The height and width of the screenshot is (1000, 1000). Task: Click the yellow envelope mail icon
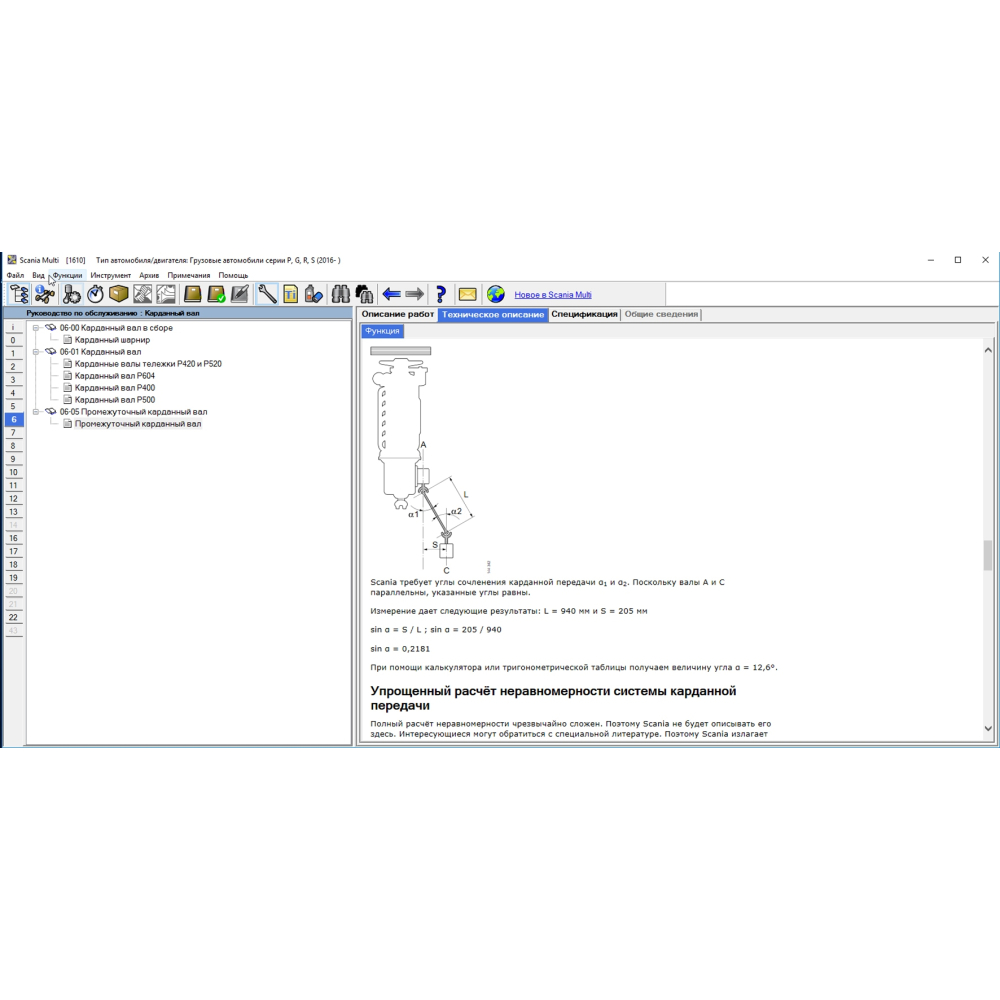pos(467,294)
